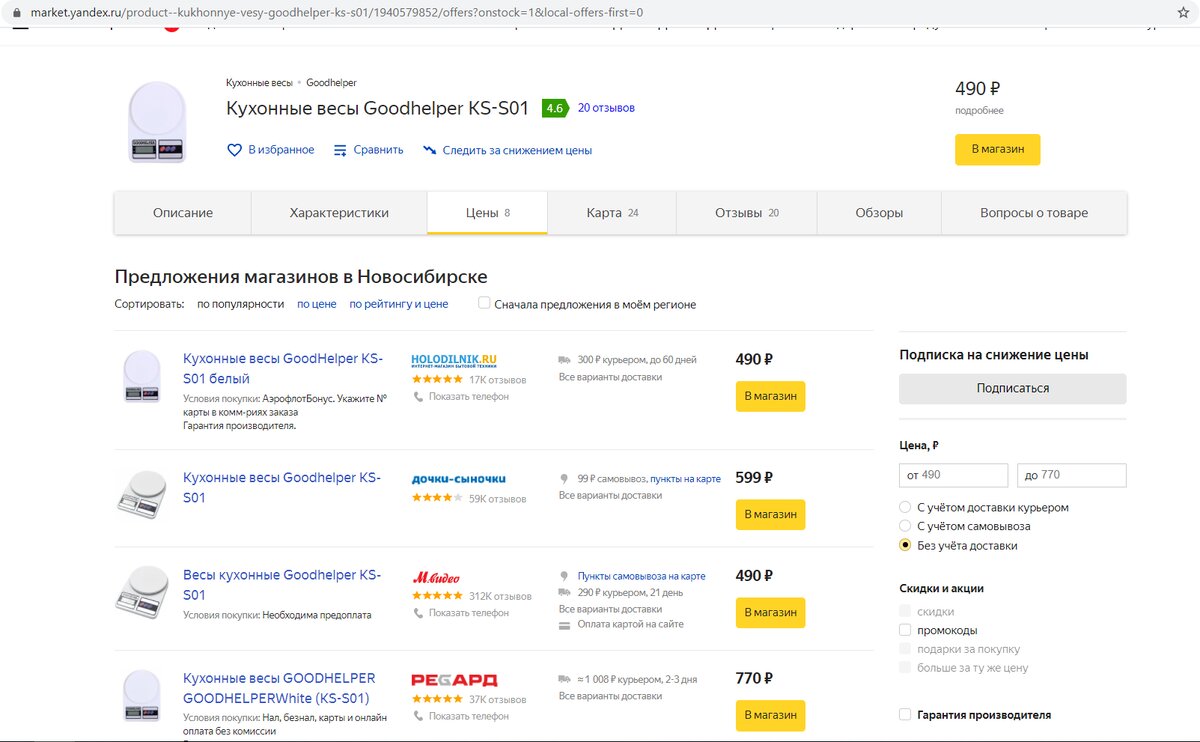Enable Сначала предложения в моём регионе checkbox
The image size is (1200, 742).
(x=484, y=303)
